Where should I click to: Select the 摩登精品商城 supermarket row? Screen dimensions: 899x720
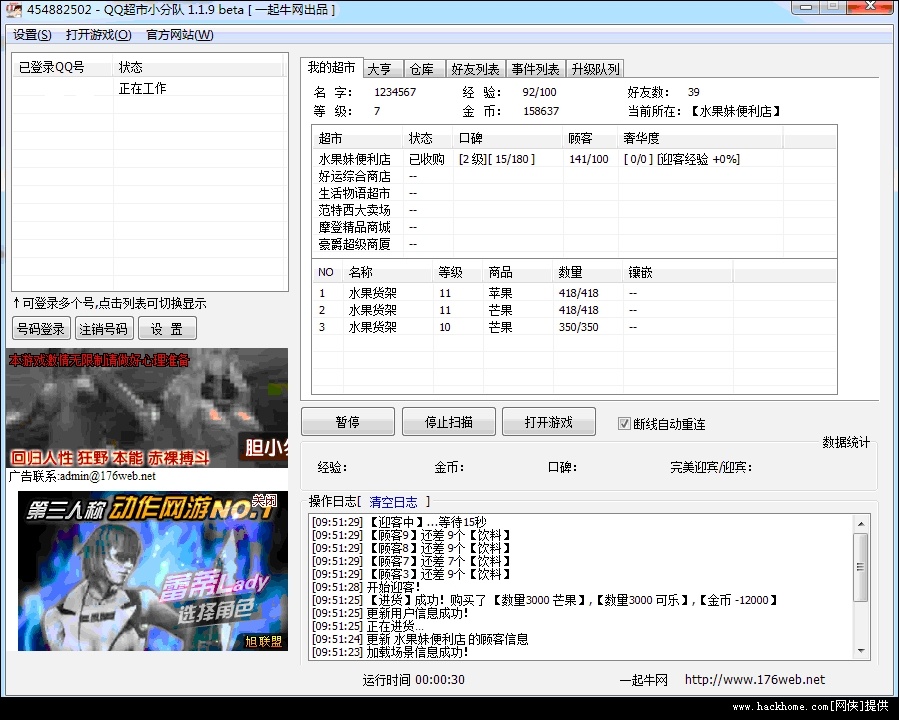pos(573,228)
